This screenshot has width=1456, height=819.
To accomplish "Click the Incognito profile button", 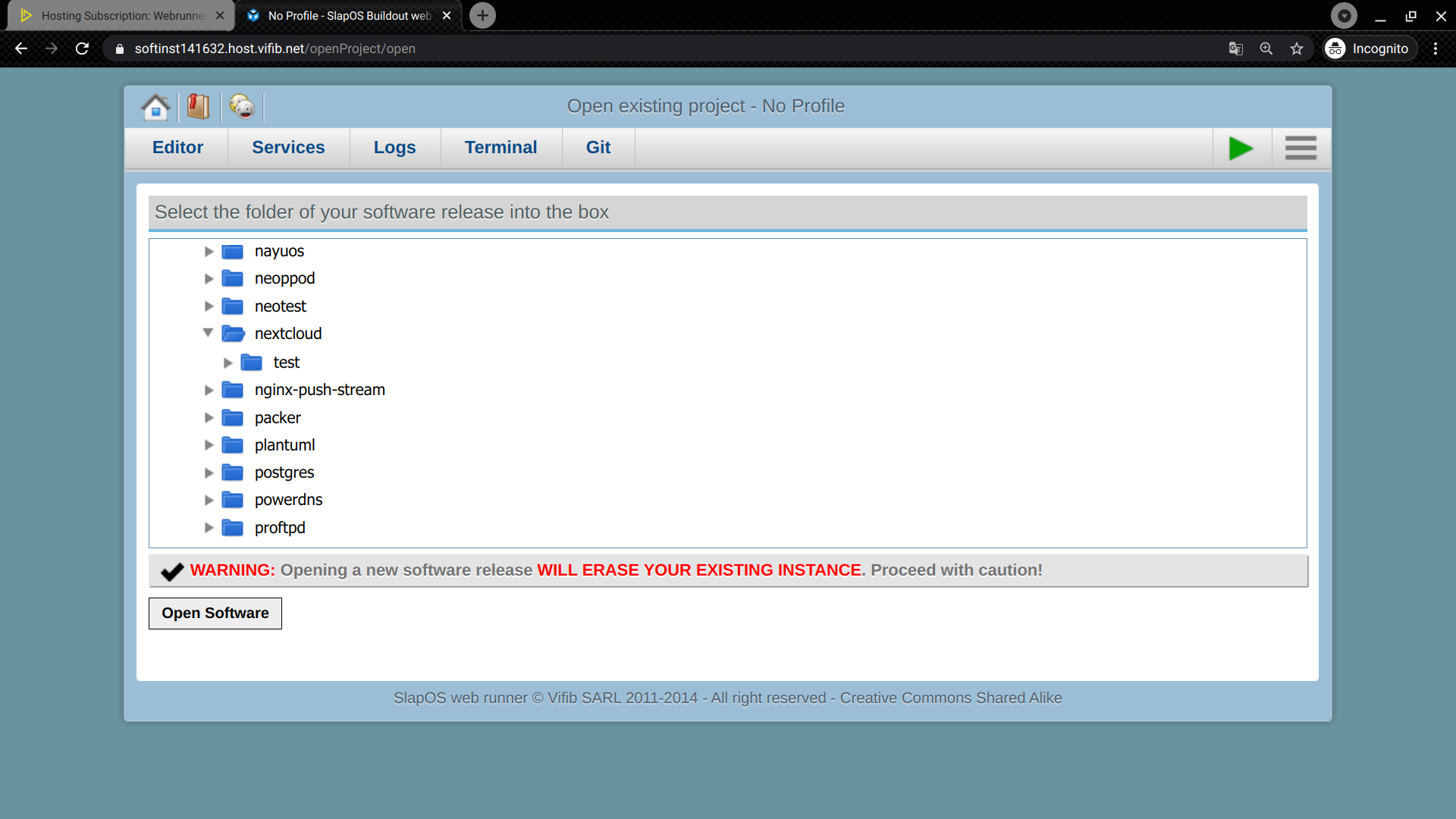I will point(1370,49).
